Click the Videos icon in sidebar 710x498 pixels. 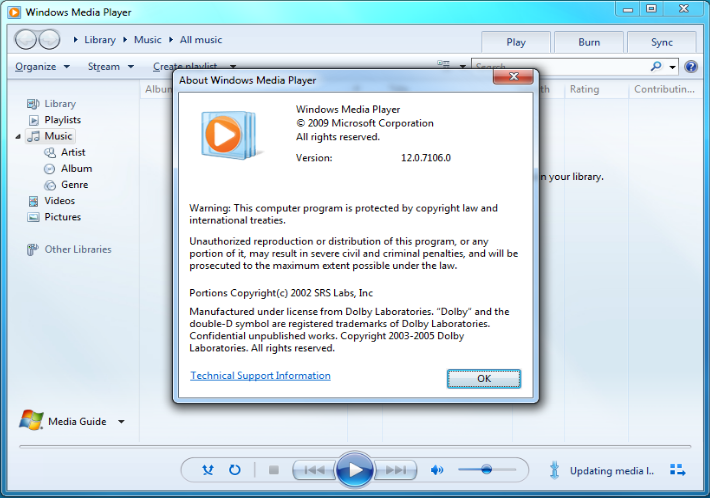(34, 201)
